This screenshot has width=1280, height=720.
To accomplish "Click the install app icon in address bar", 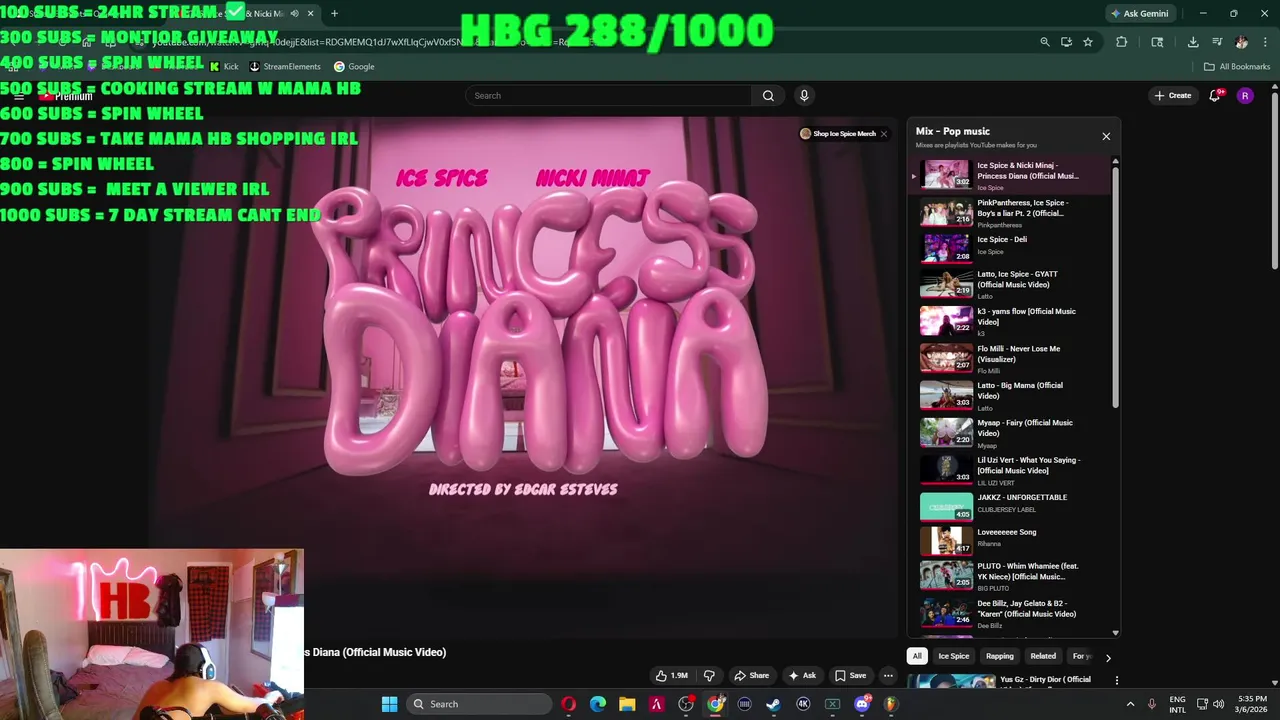I will [x=1066, y=42].
